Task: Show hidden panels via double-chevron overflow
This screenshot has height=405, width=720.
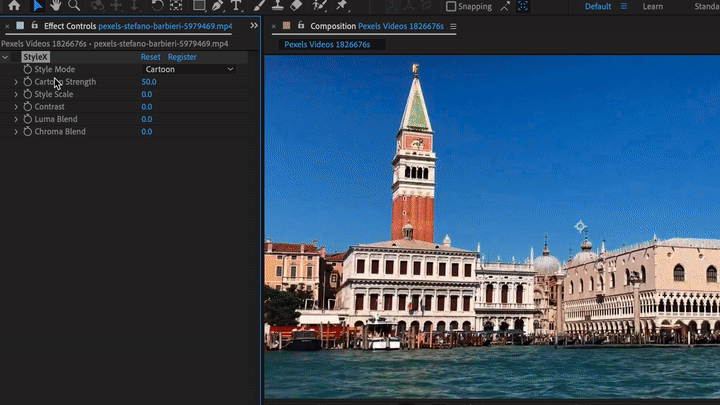Action: pyautogui.click(x=254, y=26)
